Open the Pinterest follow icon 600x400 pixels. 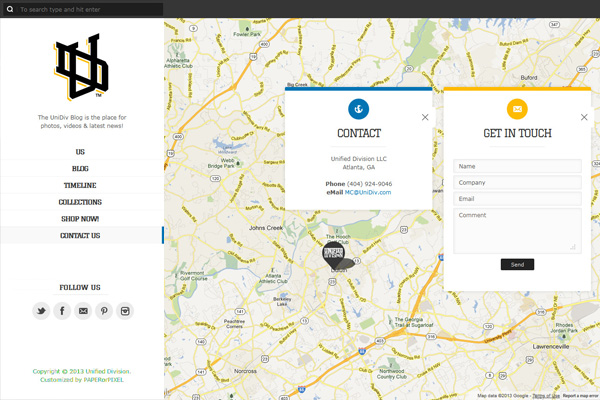(x=104, y=311)
